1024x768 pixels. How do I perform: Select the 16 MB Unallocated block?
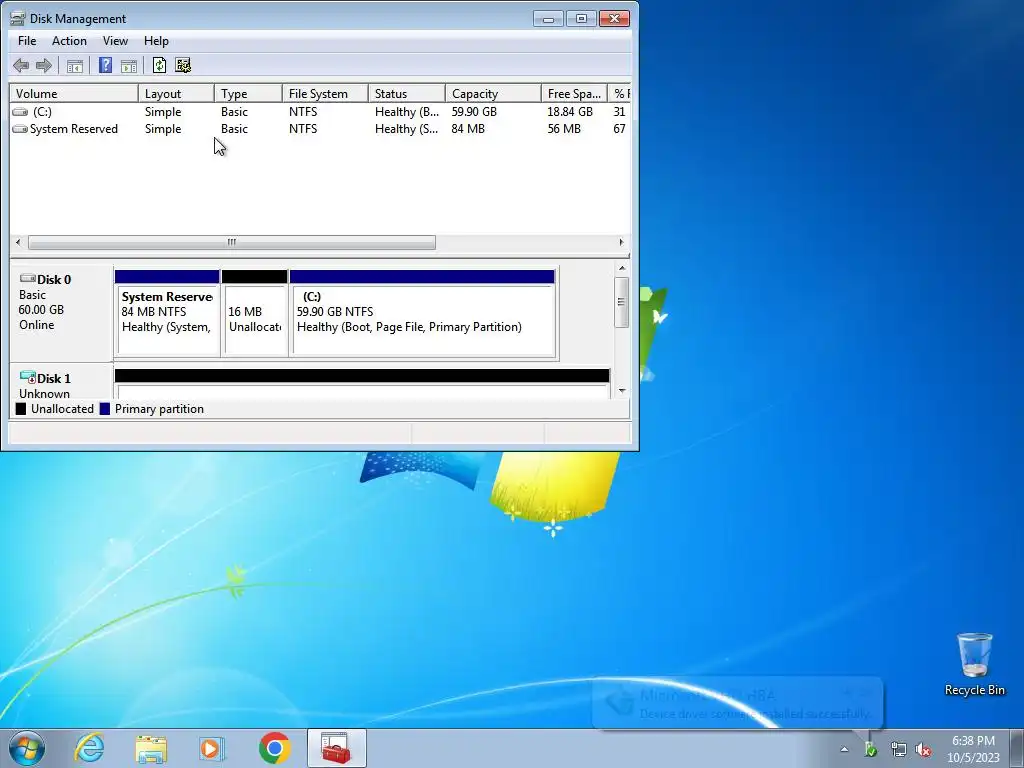tap(255, 313)
